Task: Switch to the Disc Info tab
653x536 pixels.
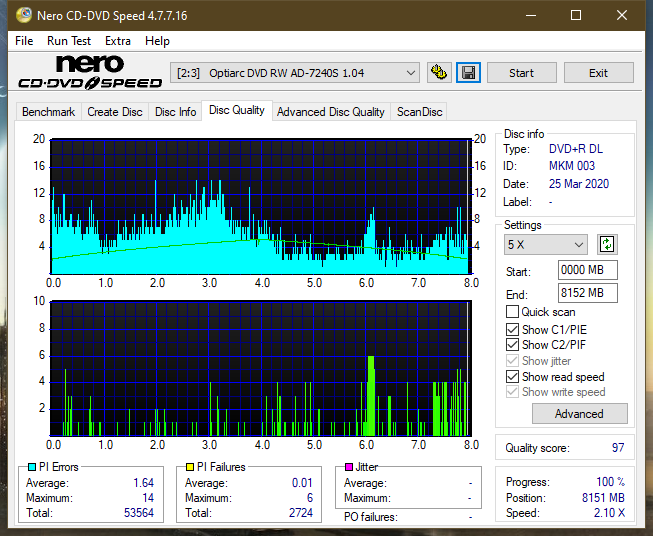Action: (x=175, y=112)
